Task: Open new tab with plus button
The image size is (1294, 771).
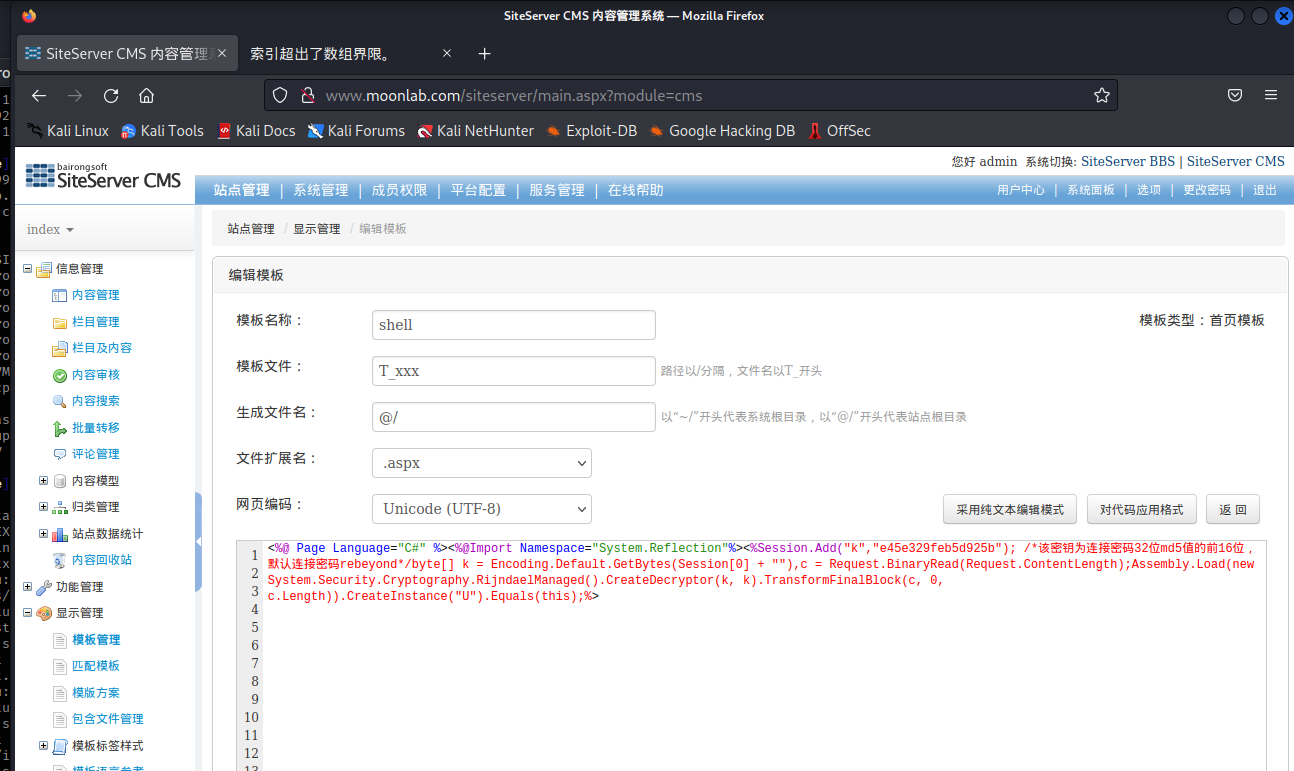Action: point(484,53)
